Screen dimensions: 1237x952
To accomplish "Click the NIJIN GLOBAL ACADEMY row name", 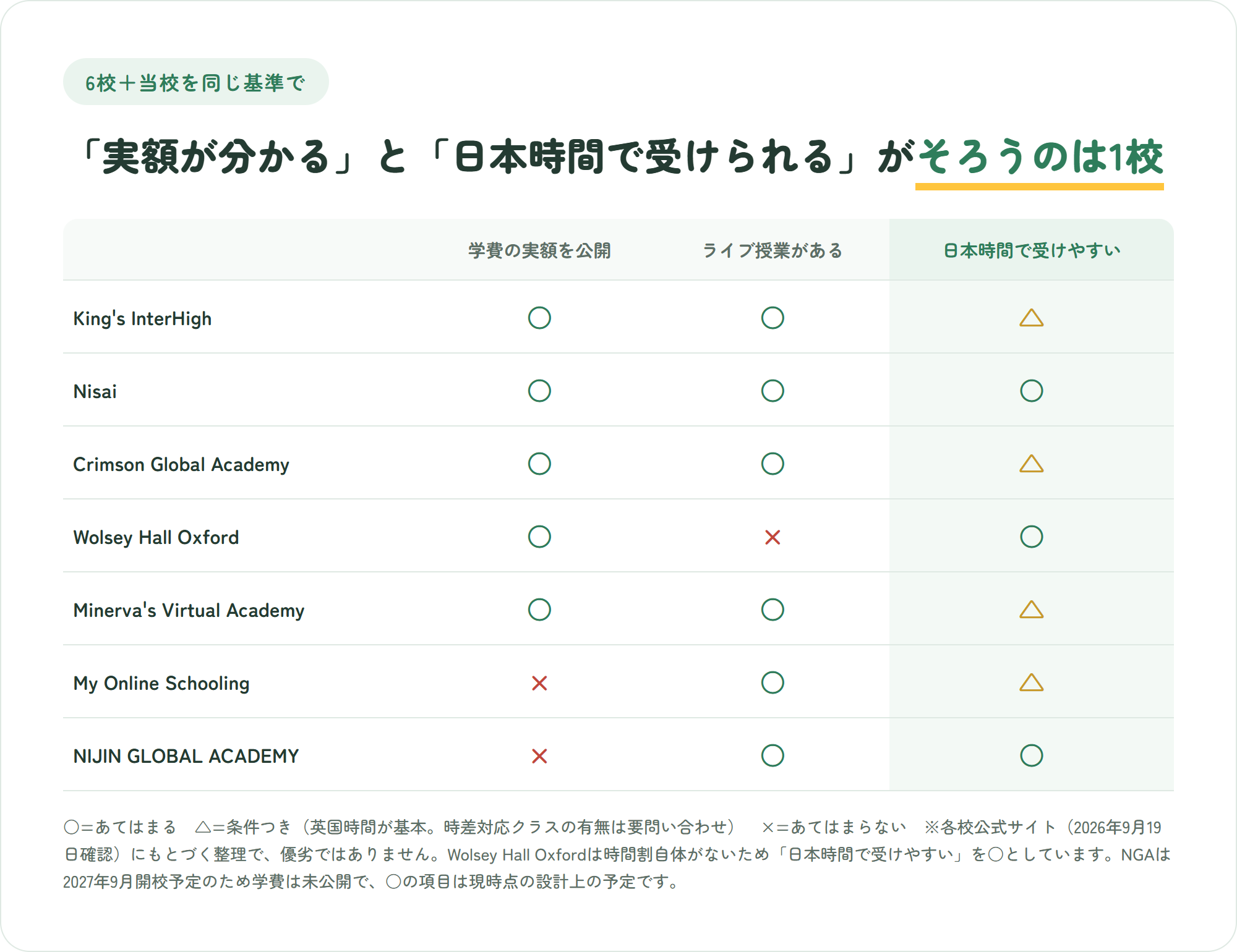I will 186,756.
